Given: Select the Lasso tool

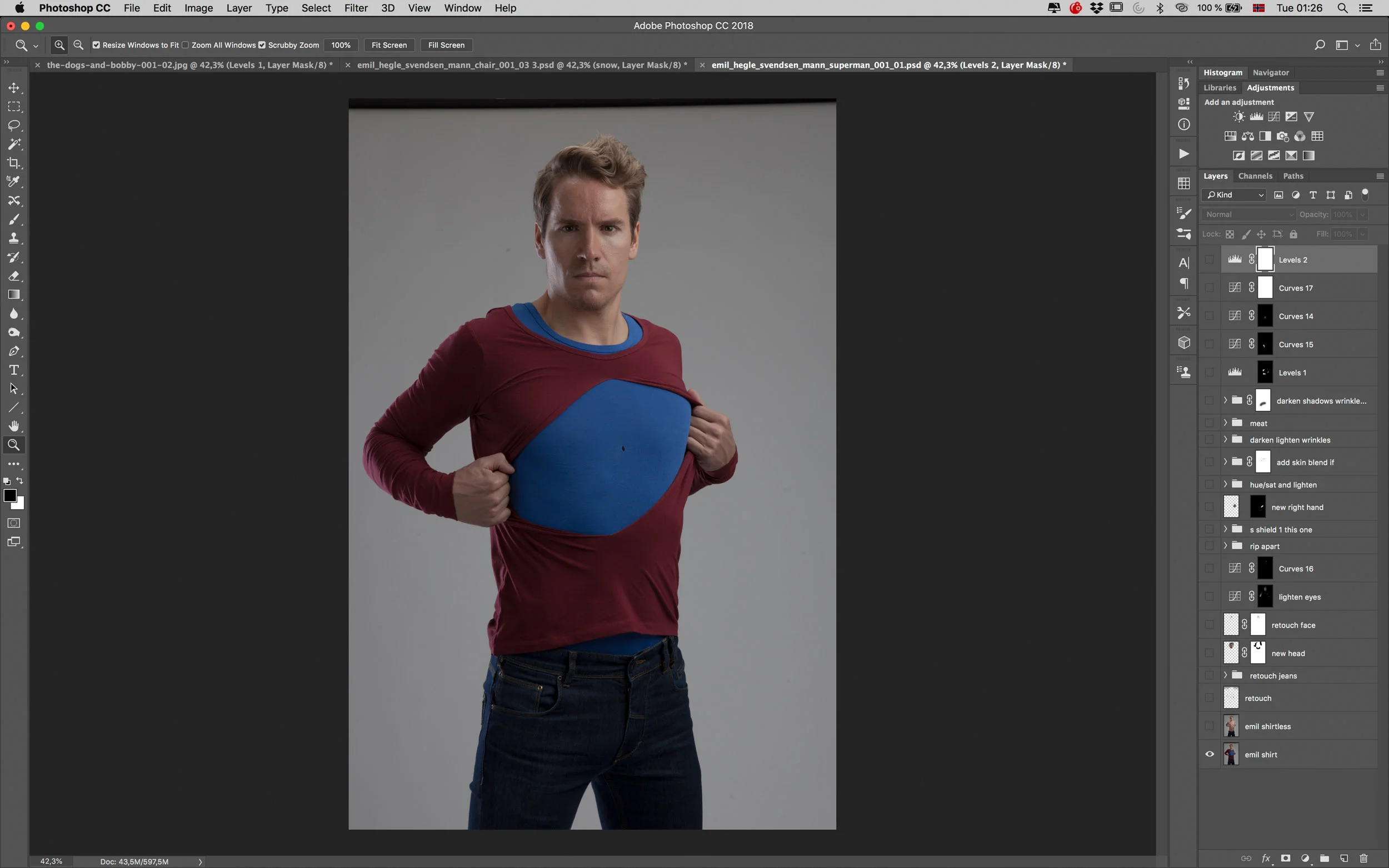Looking at the screenshot, I should point(14,125).
